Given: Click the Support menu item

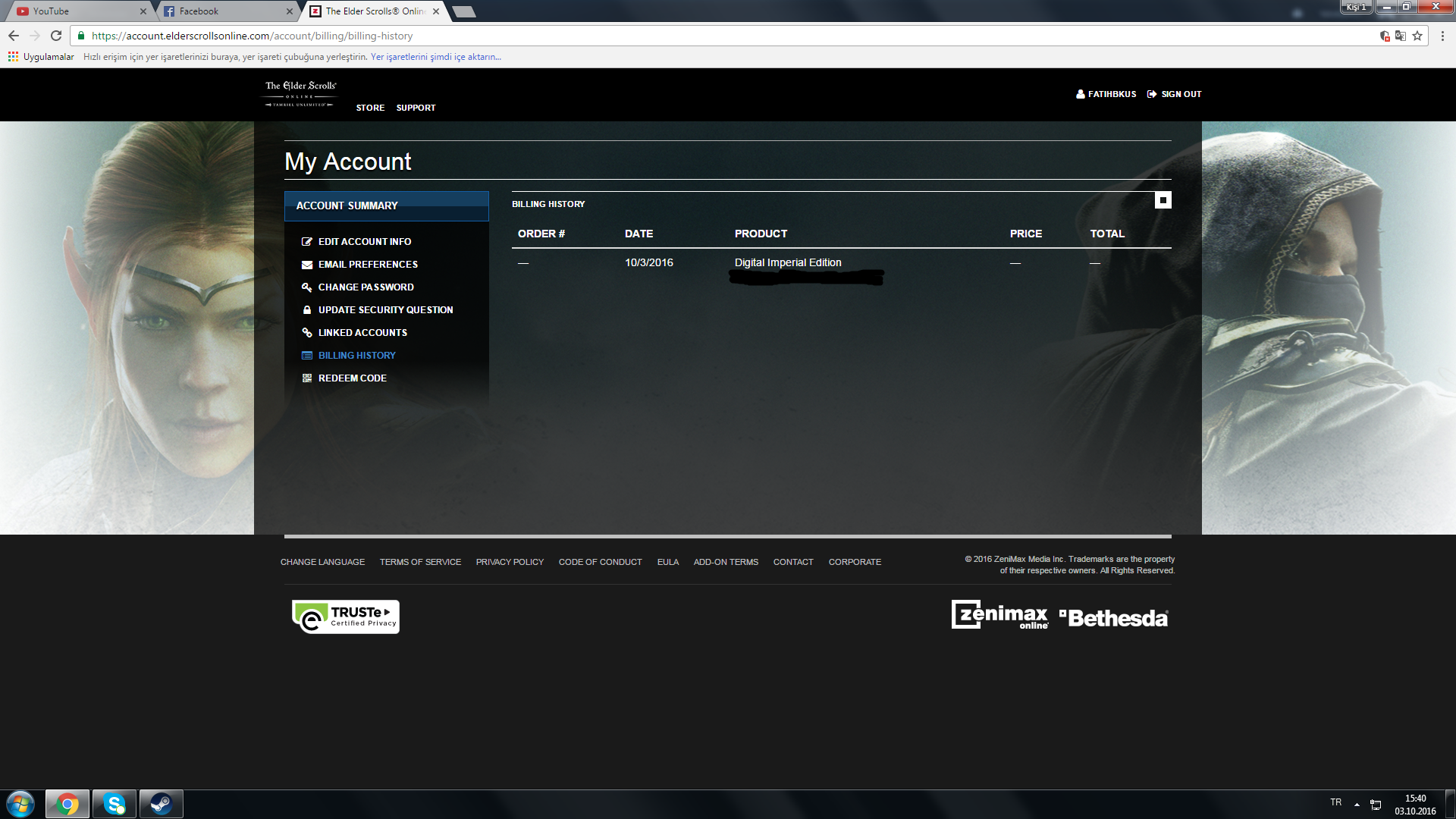Looking at the screenshot, I should point(415,107).
